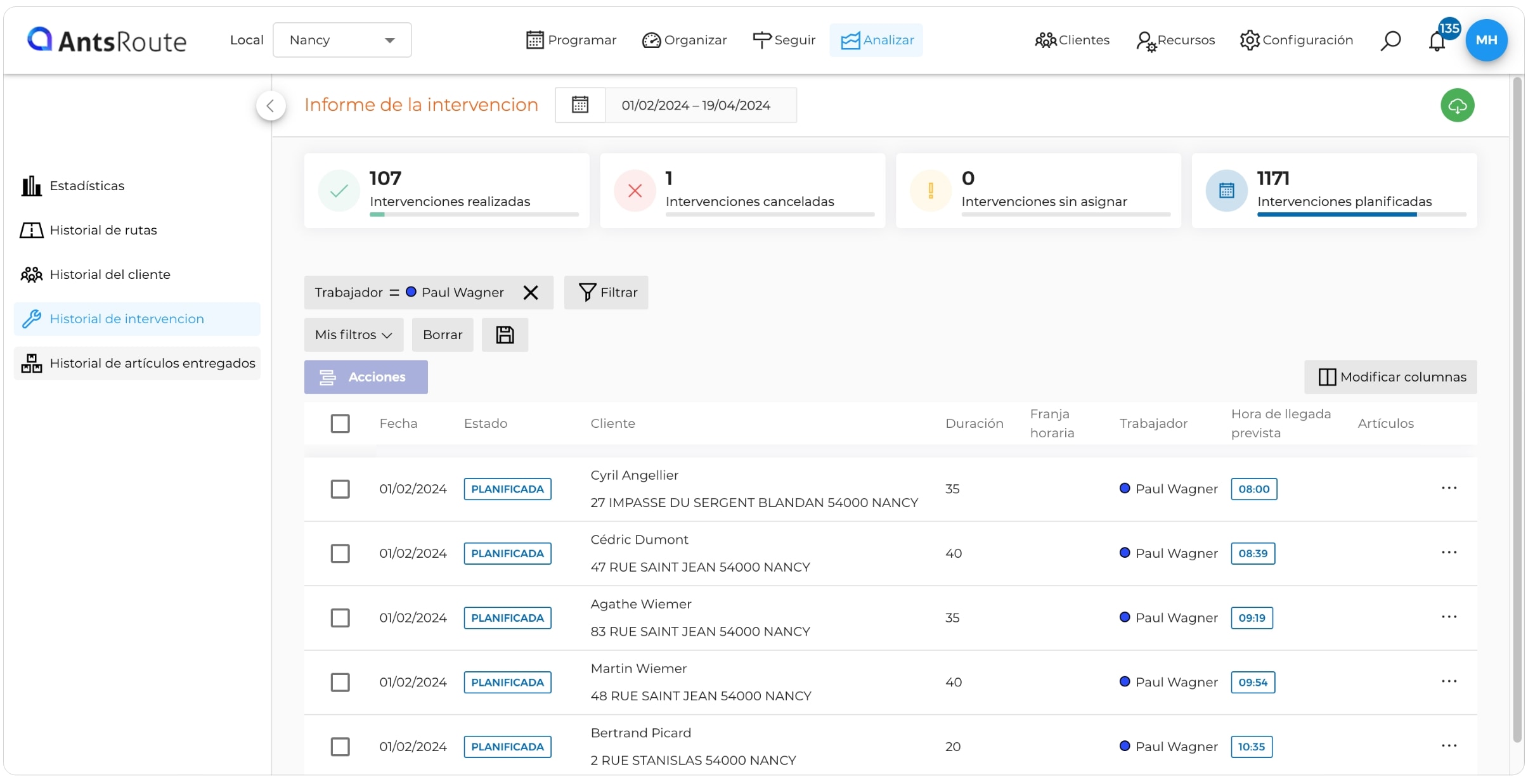Save current filter with the floppy disk icon
The image size is (1528, 784).
click(505, 335)
